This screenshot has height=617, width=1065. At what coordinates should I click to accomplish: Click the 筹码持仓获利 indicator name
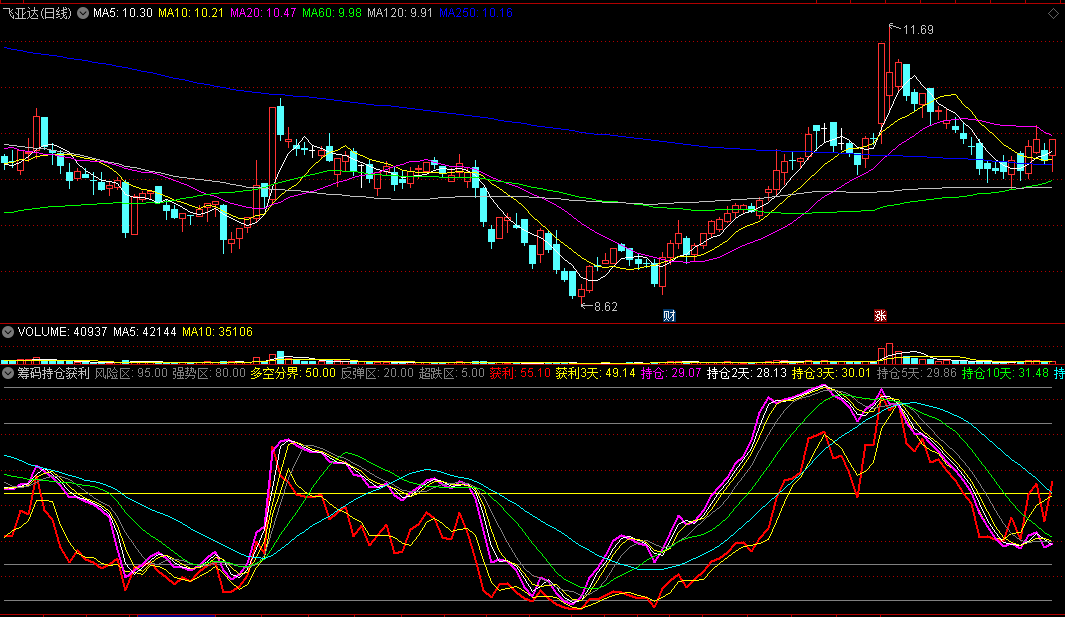pyautogui.click(x=53, y=373)
